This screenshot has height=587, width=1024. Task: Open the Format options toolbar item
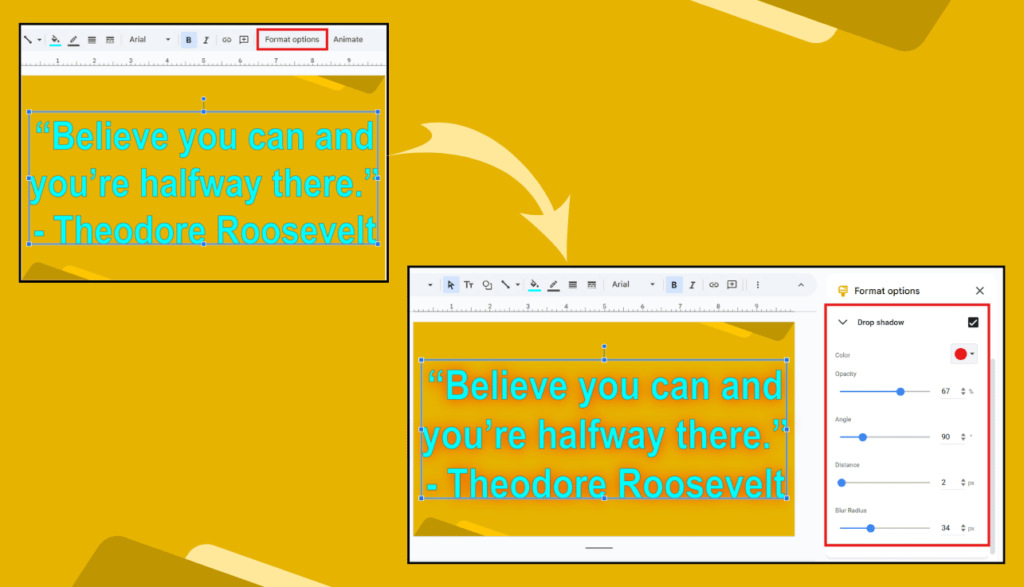[292, 40]
